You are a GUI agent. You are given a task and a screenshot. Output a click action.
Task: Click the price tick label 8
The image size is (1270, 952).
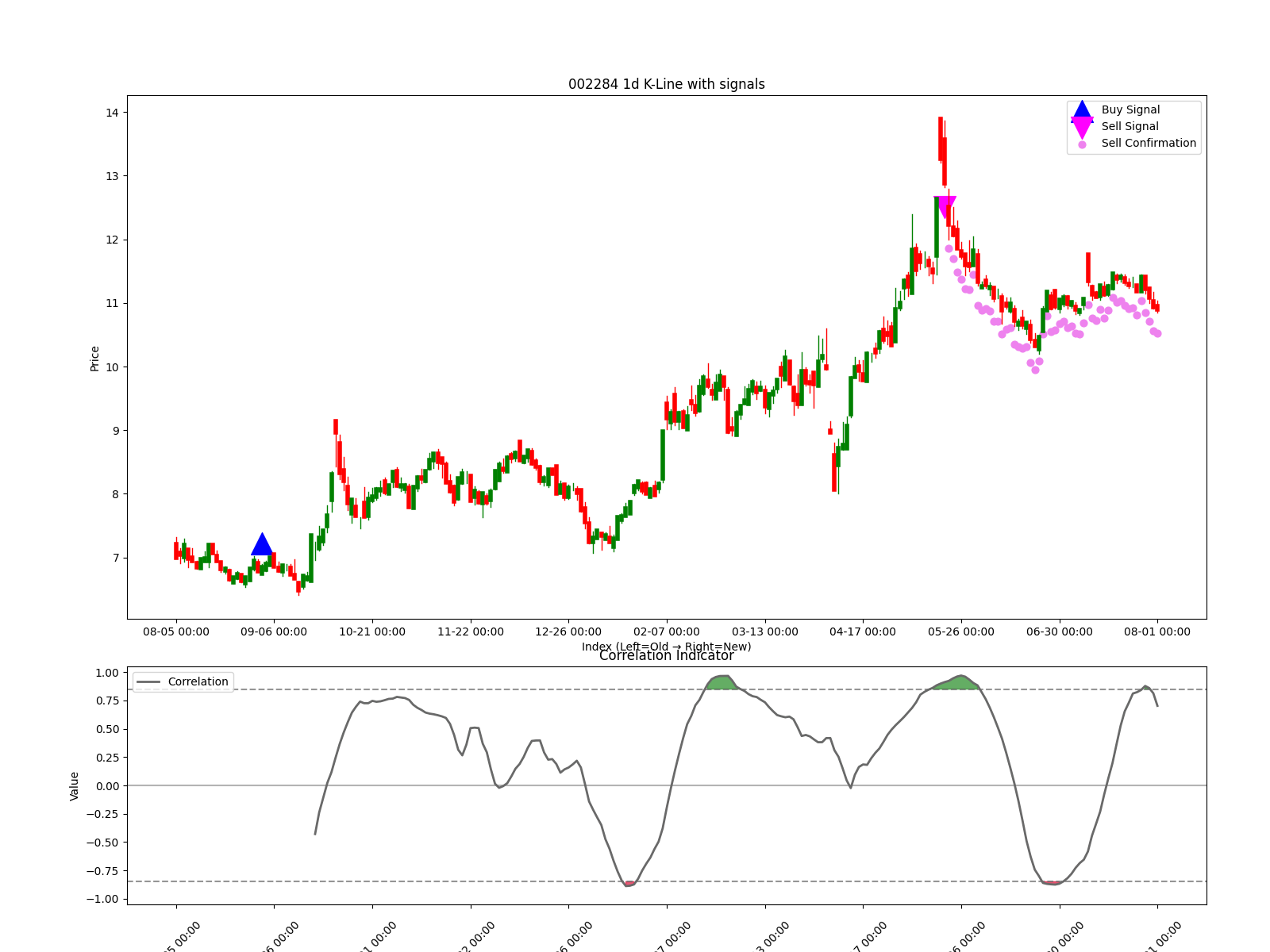coord(115,494)
